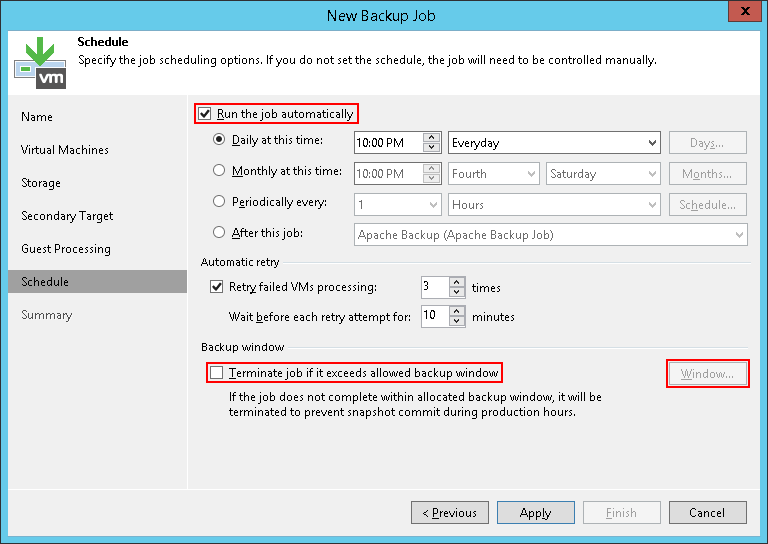Click the Apply button
This screenshot has width=768, height=544.
[x=535, y=513]
